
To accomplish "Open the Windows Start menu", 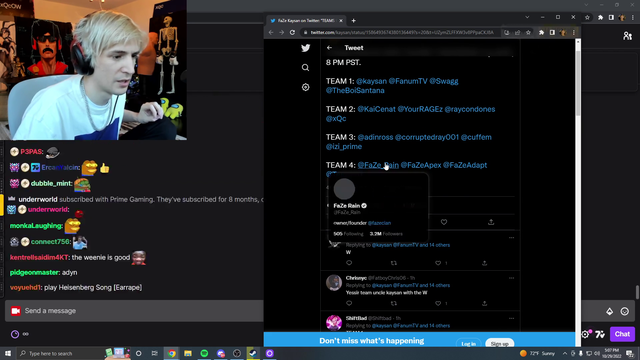I will click(8, 353).
